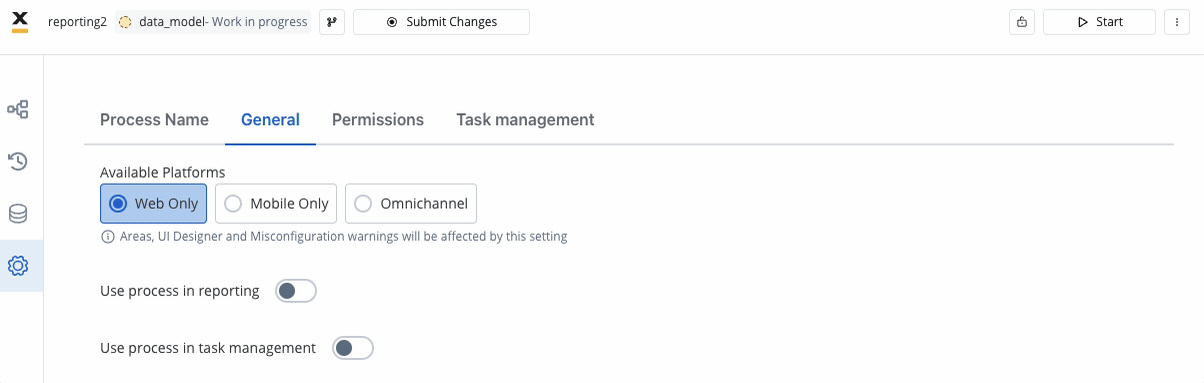Turn on Use process in task management
1204x383 pixels.
353,348
